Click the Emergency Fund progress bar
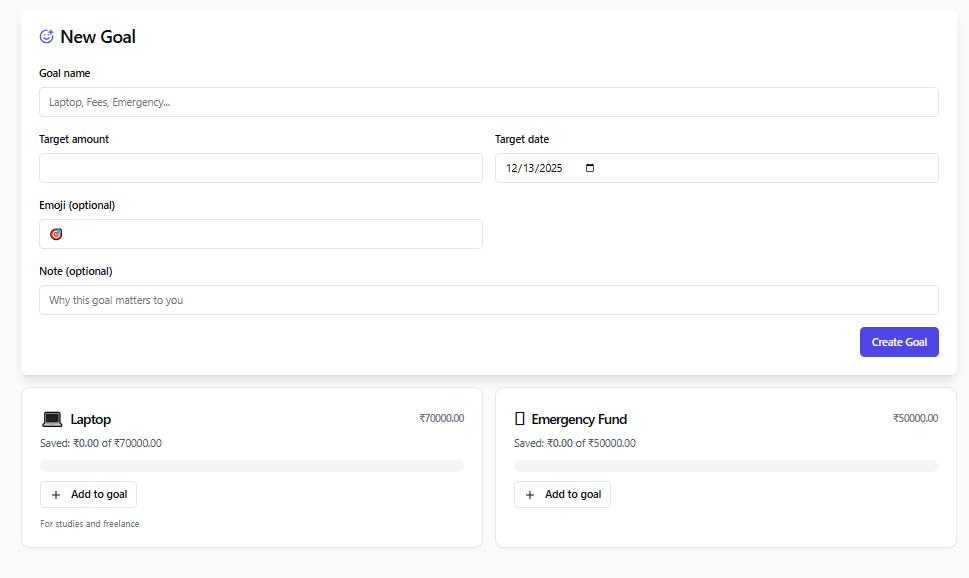Viewport: 969px width, 578px height. coord(725,466)
